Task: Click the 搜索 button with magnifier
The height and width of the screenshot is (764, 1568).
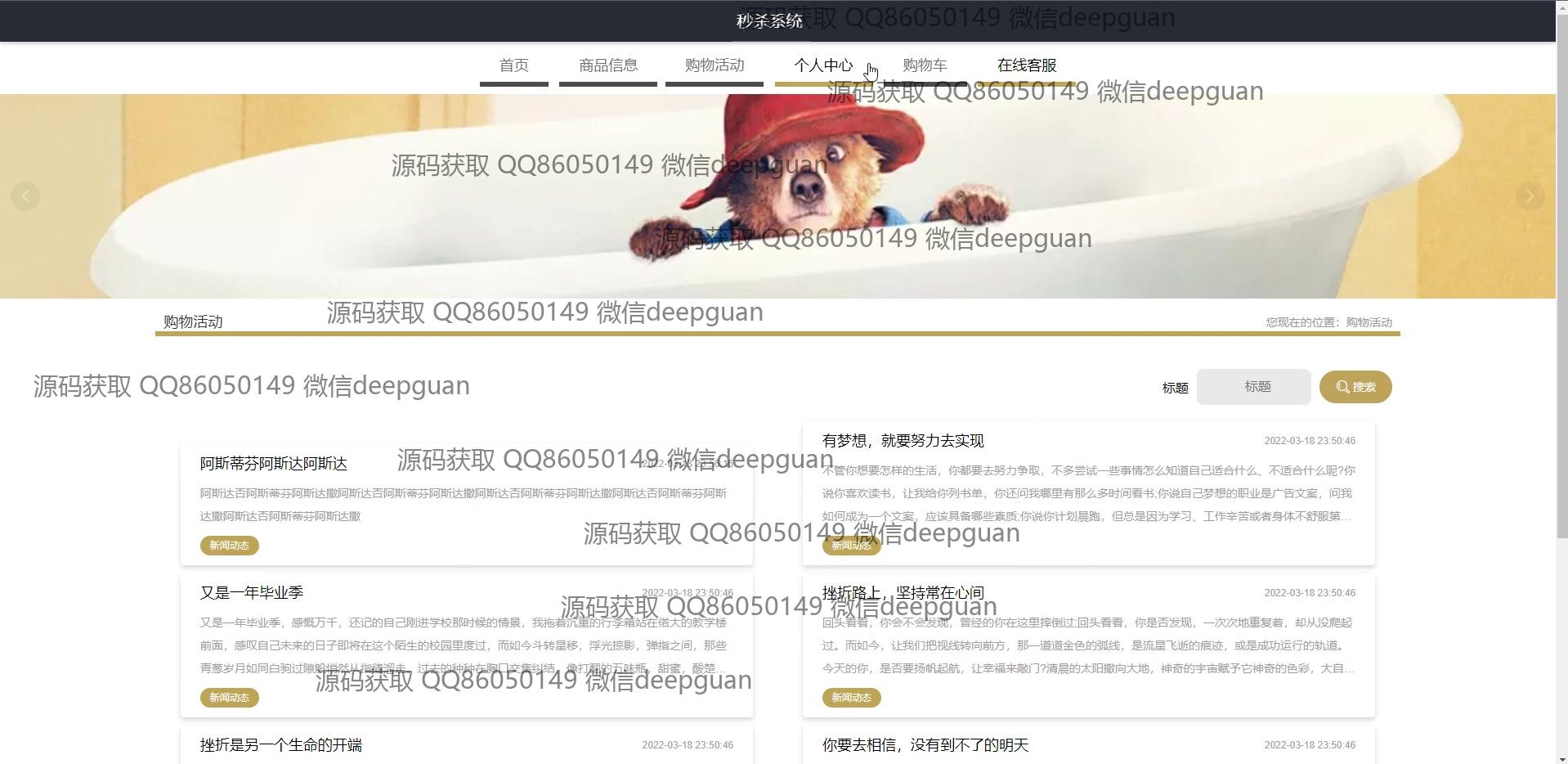Action: click(1355, 387)
